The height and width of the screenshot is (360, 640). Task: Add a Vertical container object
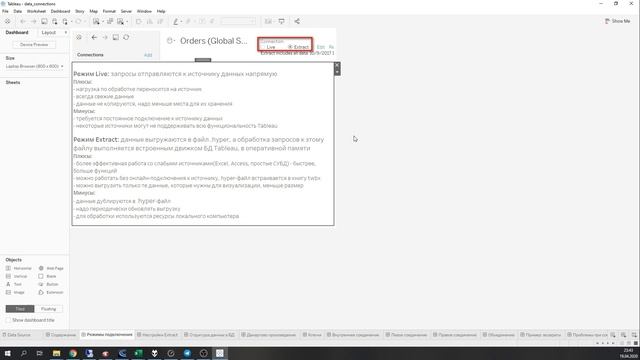point(17,276)
